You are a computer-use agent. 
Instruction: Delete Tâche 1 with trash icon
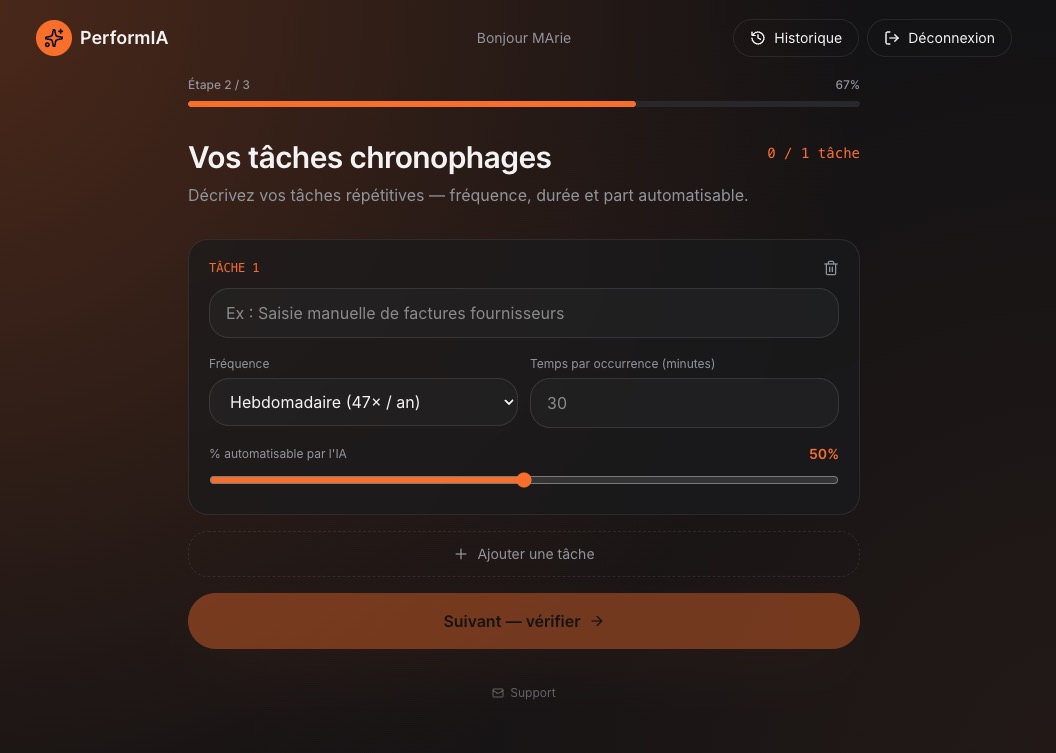pos(831,268)
